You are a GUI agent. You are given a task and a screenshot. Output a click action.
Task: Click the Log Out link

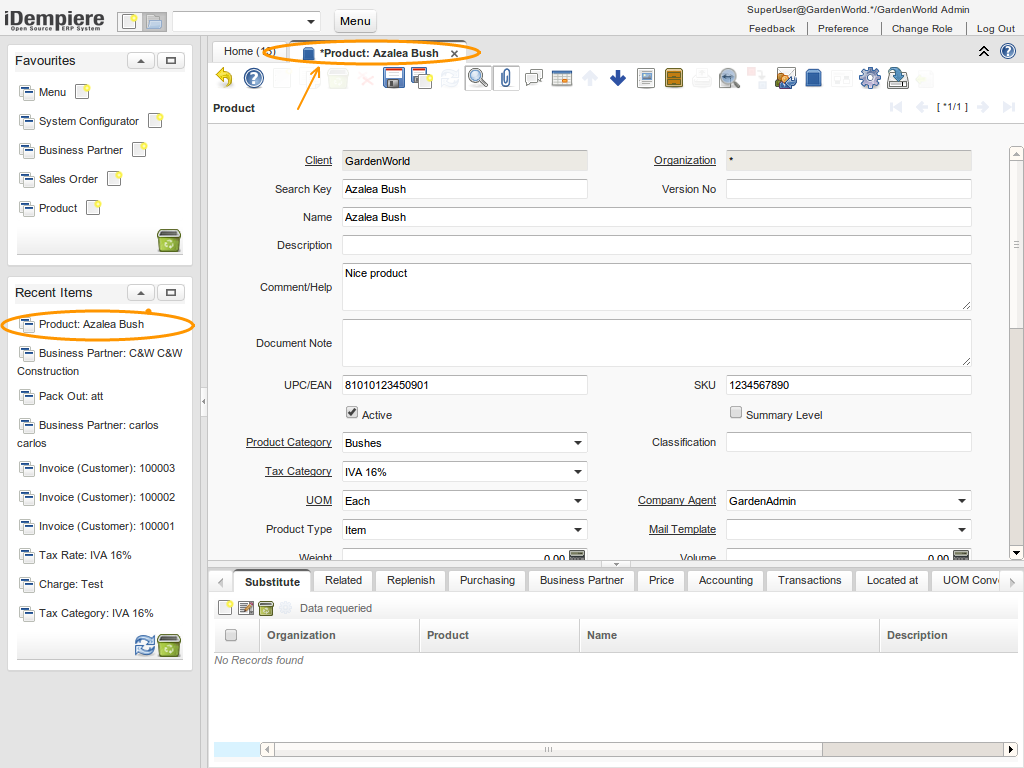(995, 28)
